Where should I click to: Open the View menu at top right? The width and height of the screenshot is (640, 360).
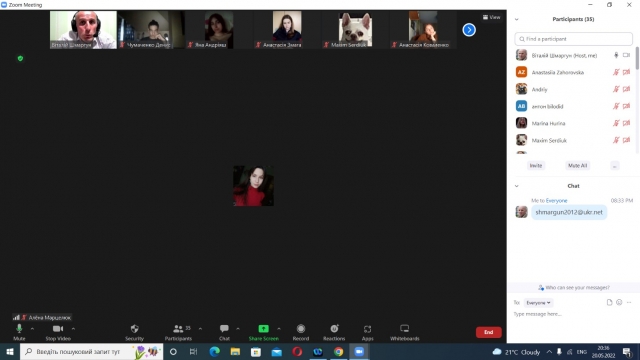point(491,17)
